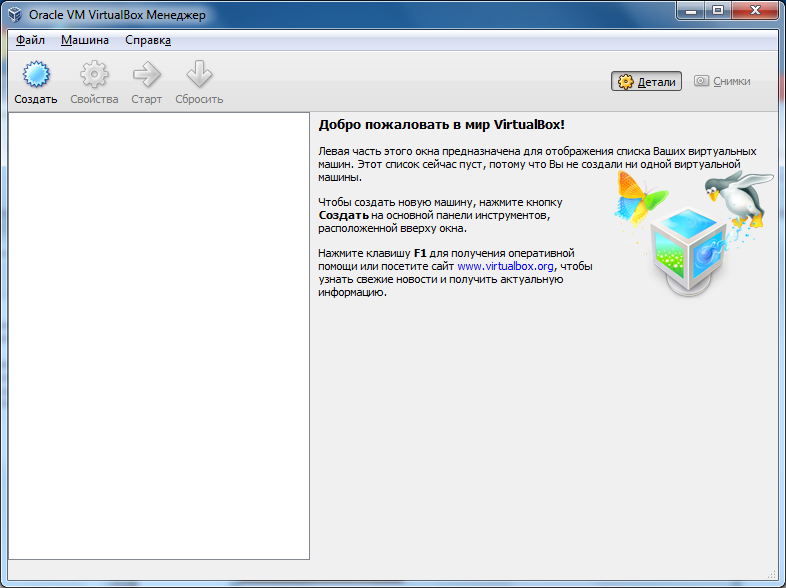Click the Старт arrow toolbar icon
This screenshot has width=786, height=588.
pyautogui.click(x=146, y=74)
